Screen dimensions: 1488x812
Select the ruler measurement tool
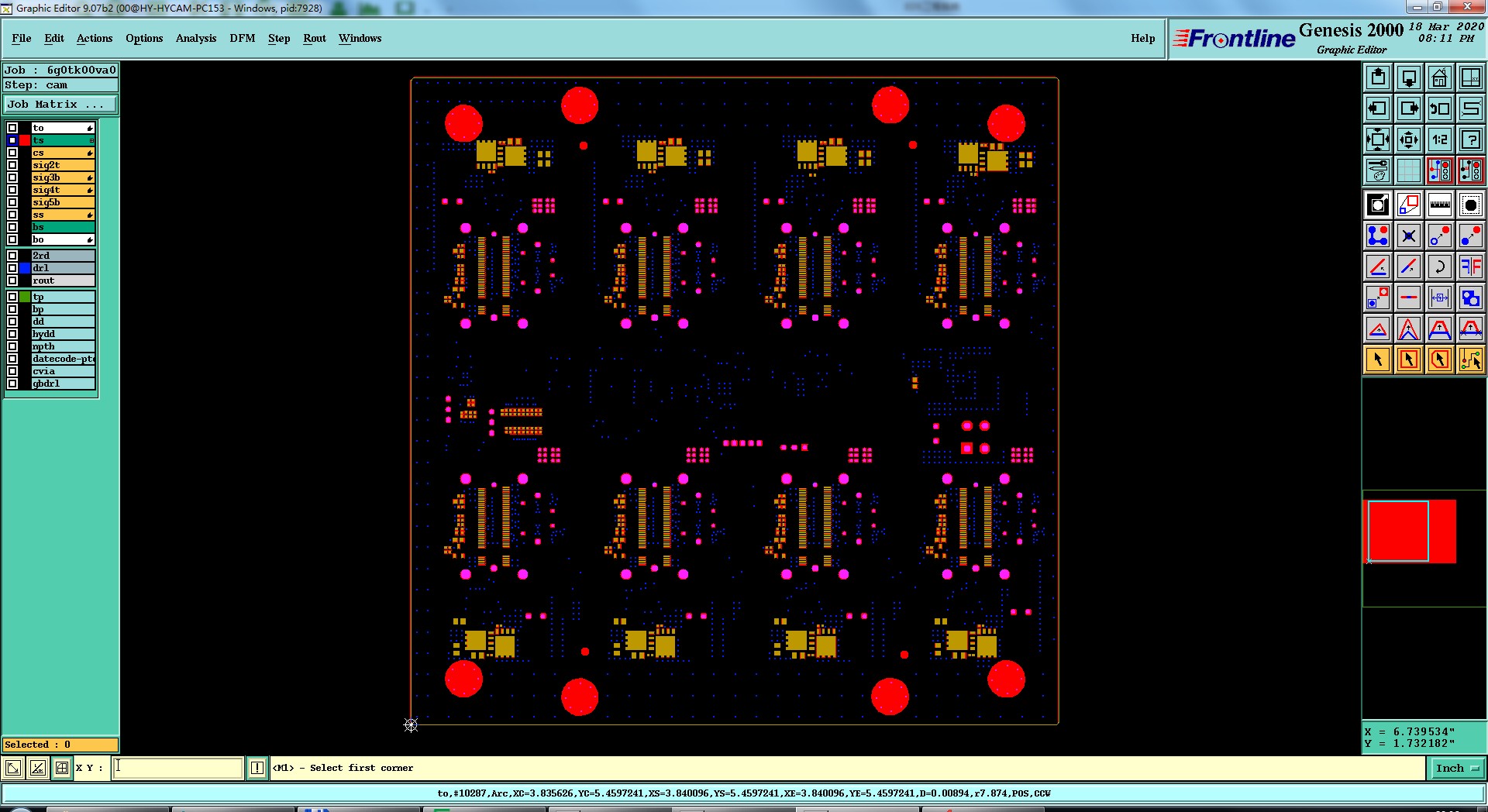coord(1440,205)
